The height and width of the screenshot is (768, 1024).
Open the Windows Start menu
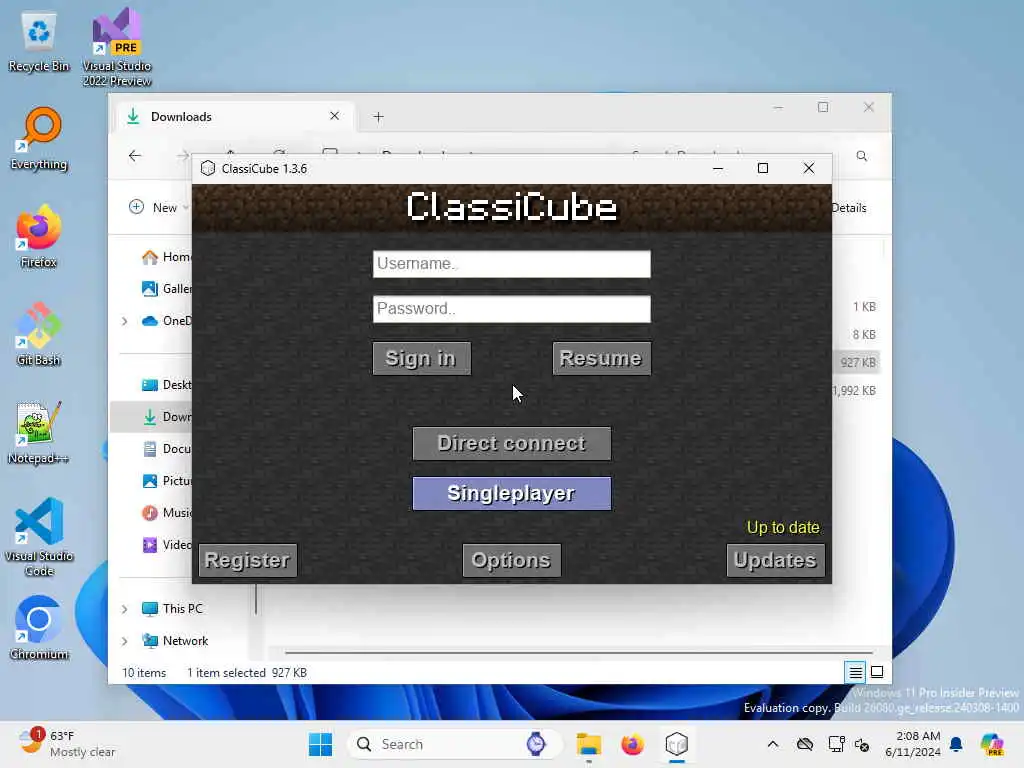[320, 744]
